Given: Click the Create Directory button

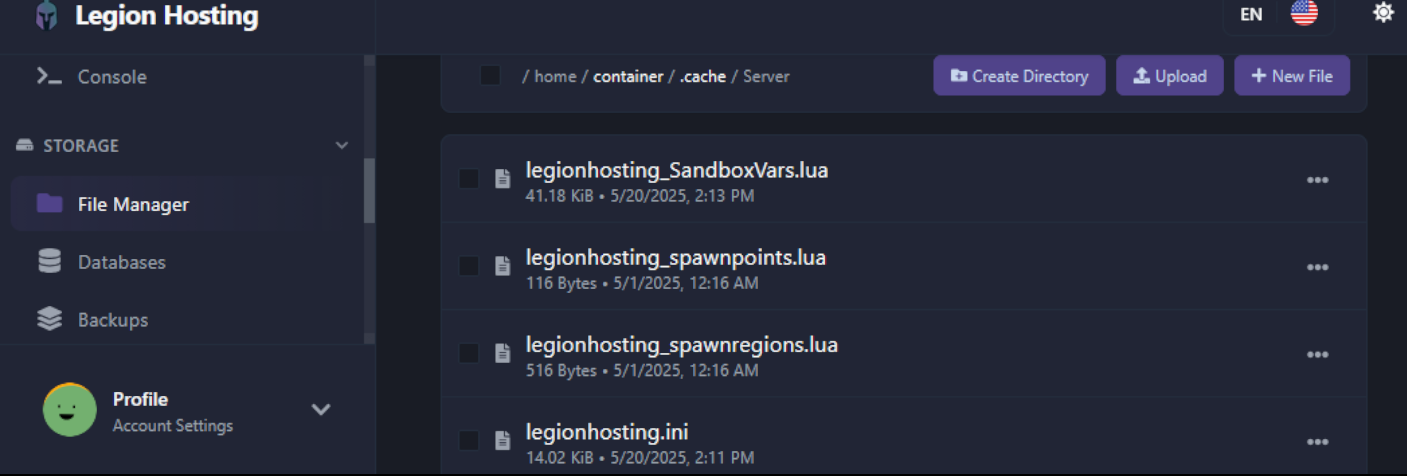Looking at the screenshot, I should point(1019,75).
